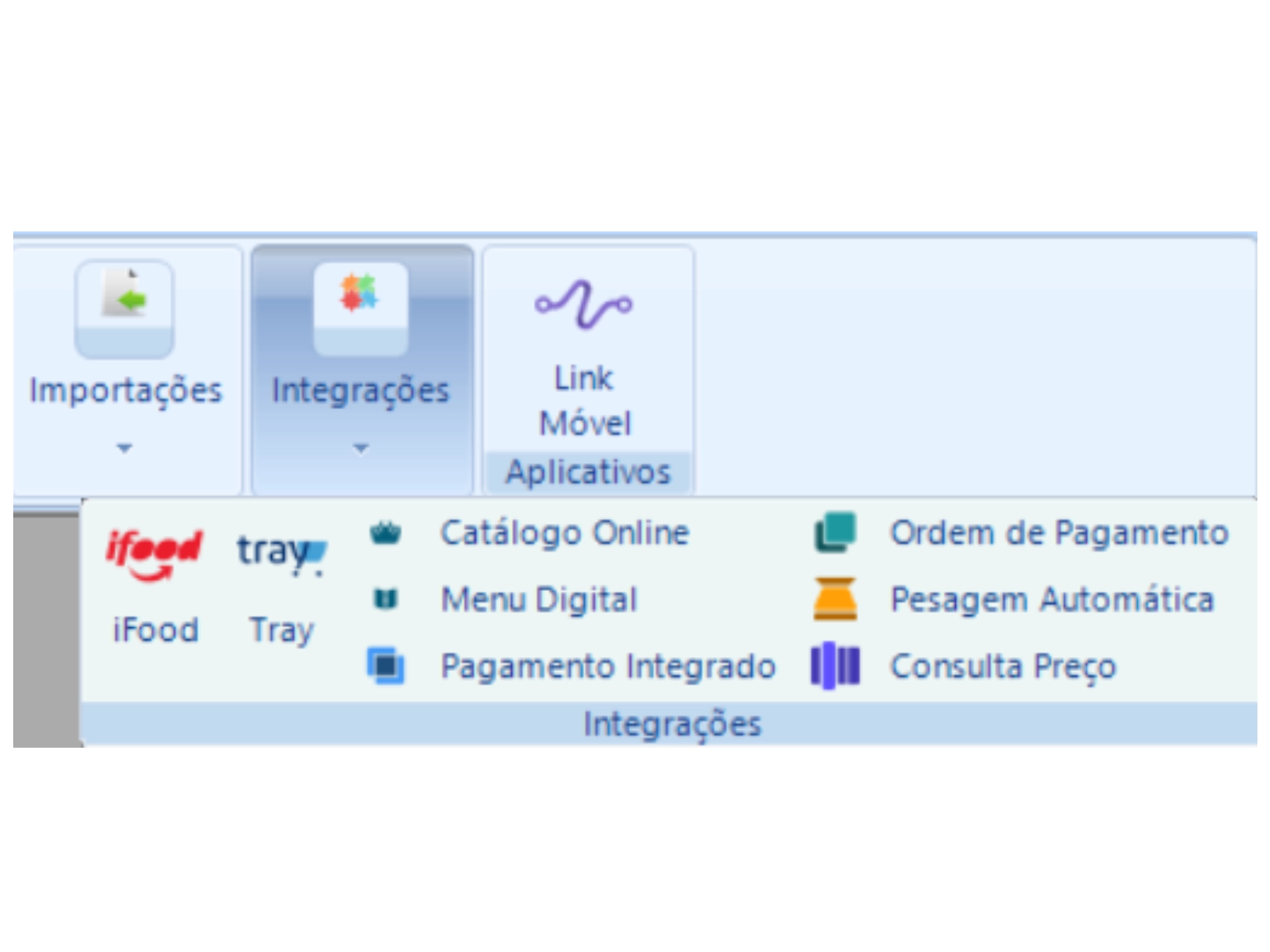This screenshot has height=952, width=1270.
Task: Click the Link Móvel purple squiggle icon
Action: pyautogui.click(x=583, y=304)
